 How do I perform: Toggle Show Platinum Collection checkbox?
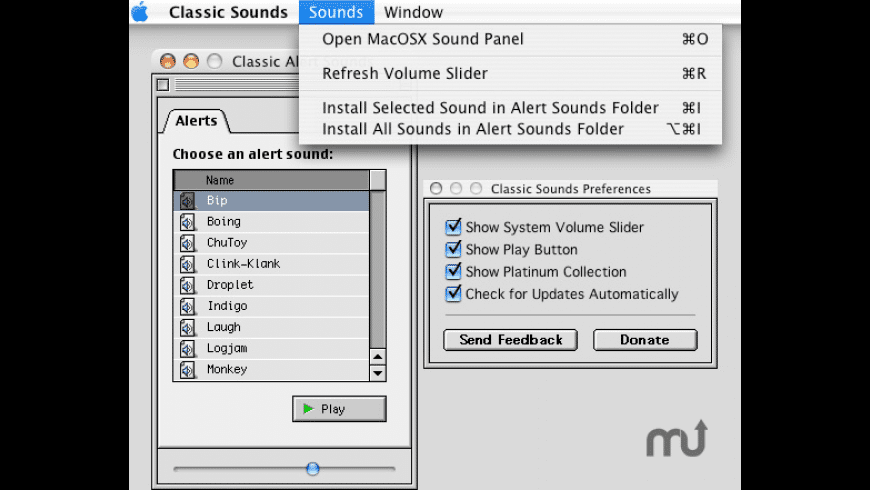coord(453,271)
